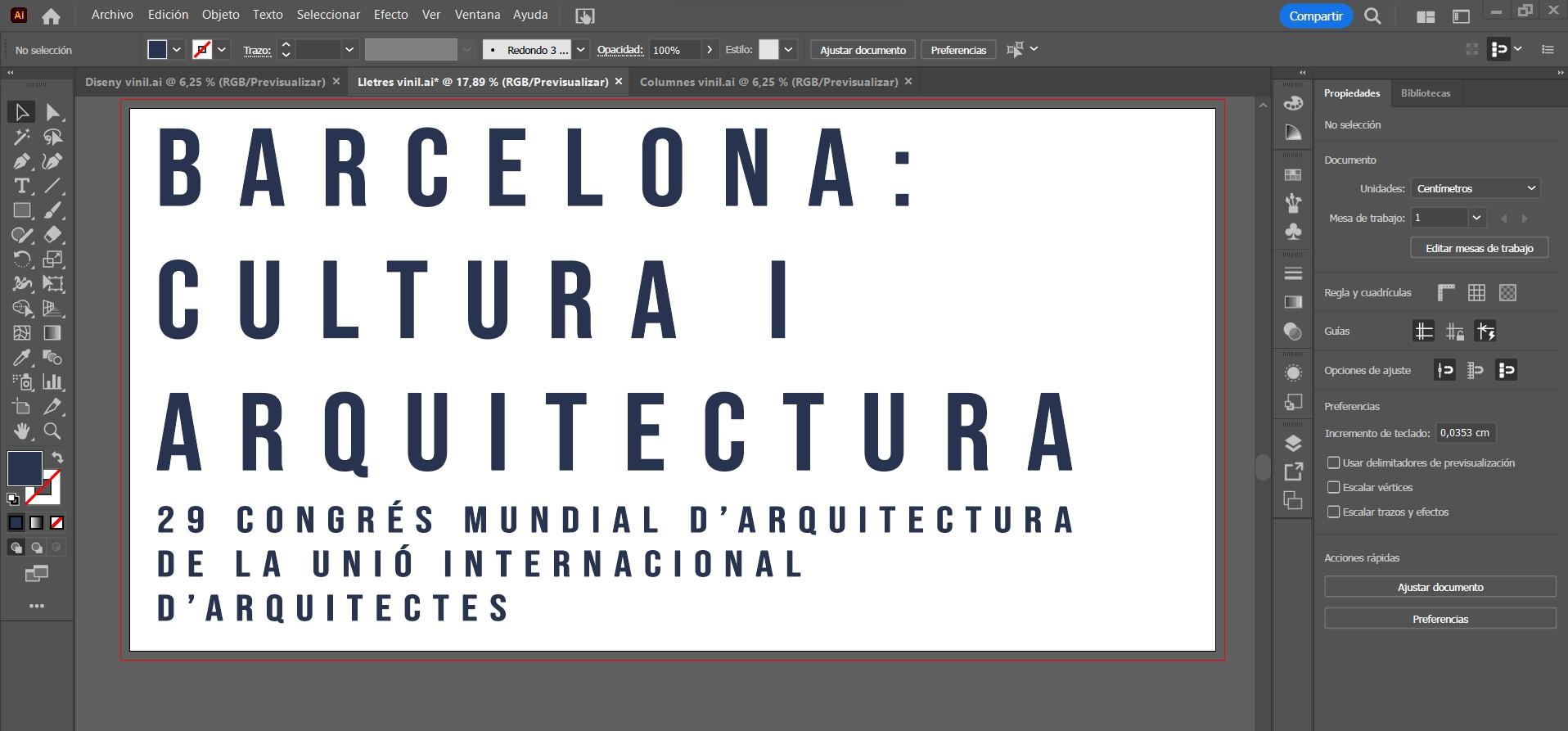Select the Curvature tool
The image size is (1568, 731).
(53, 161)
